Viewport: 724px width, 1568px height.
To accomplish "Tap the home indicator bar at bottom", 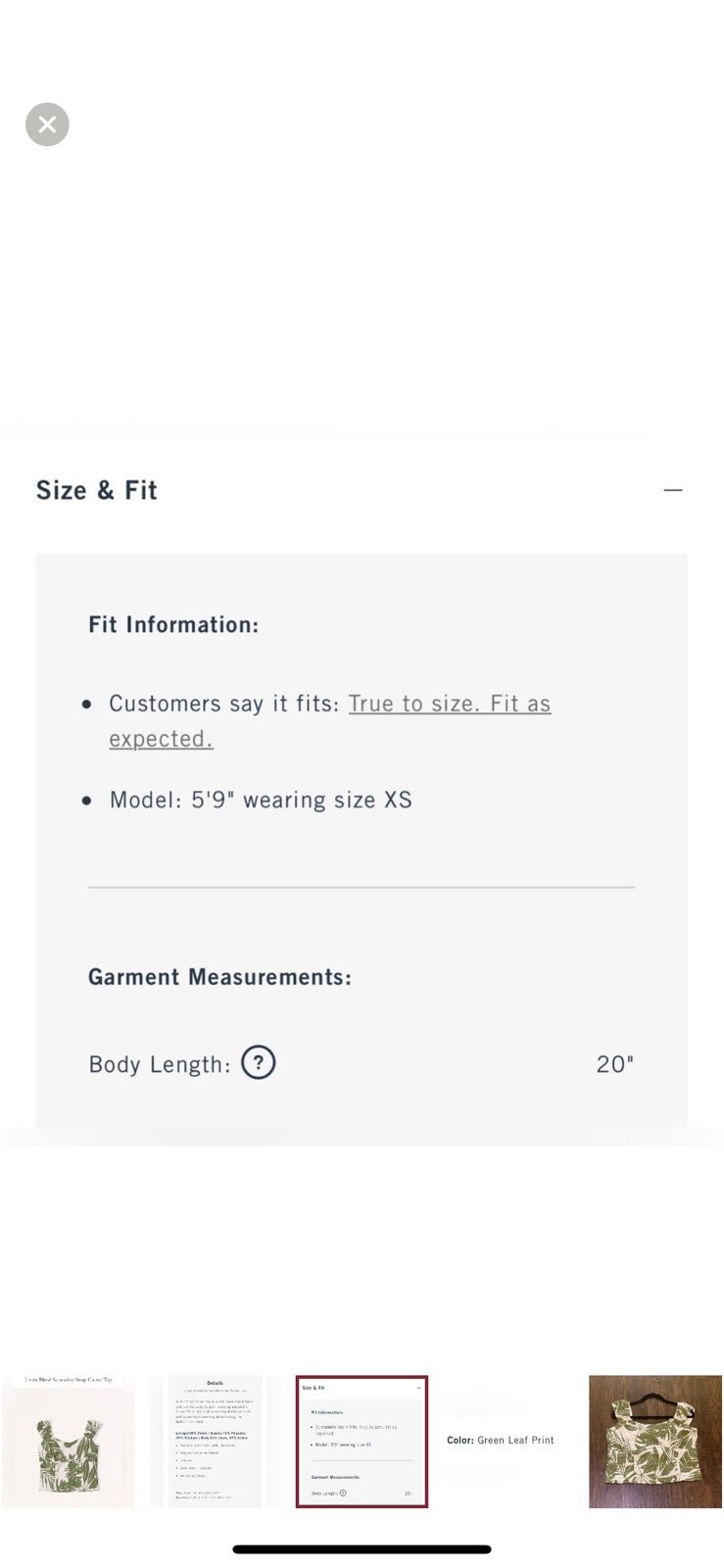I will point(362,1549).
